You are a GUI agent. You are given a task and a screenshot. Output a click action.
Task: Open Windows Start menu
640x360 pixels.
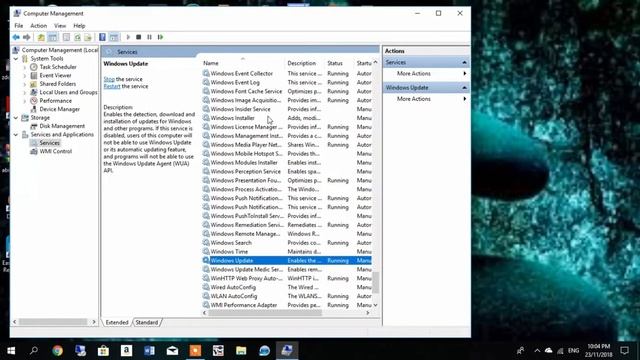11,351
